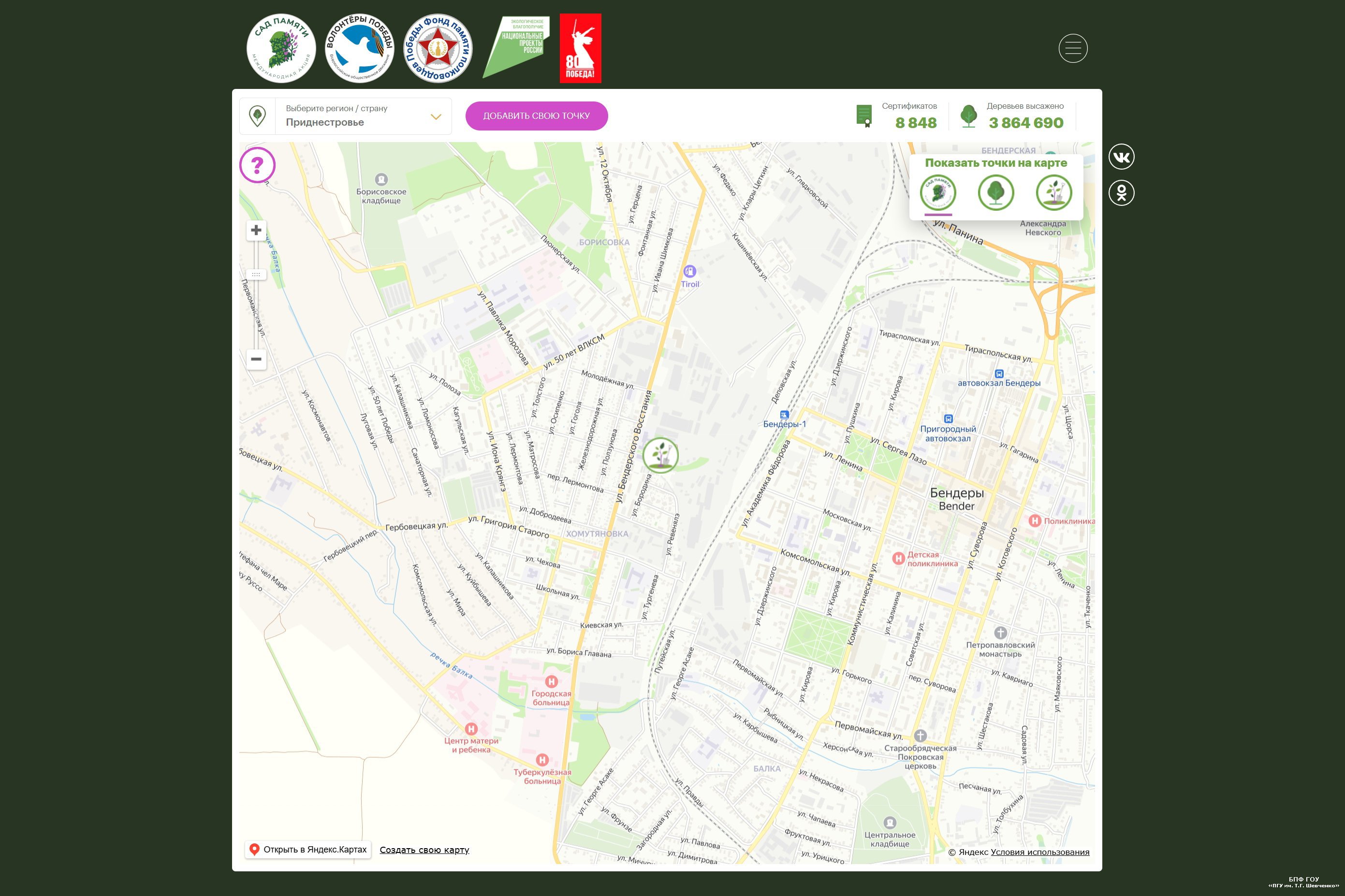The image size is (1345, 896).
Task: Click the Tiroil gas station icon
Action: coord(689,271)
